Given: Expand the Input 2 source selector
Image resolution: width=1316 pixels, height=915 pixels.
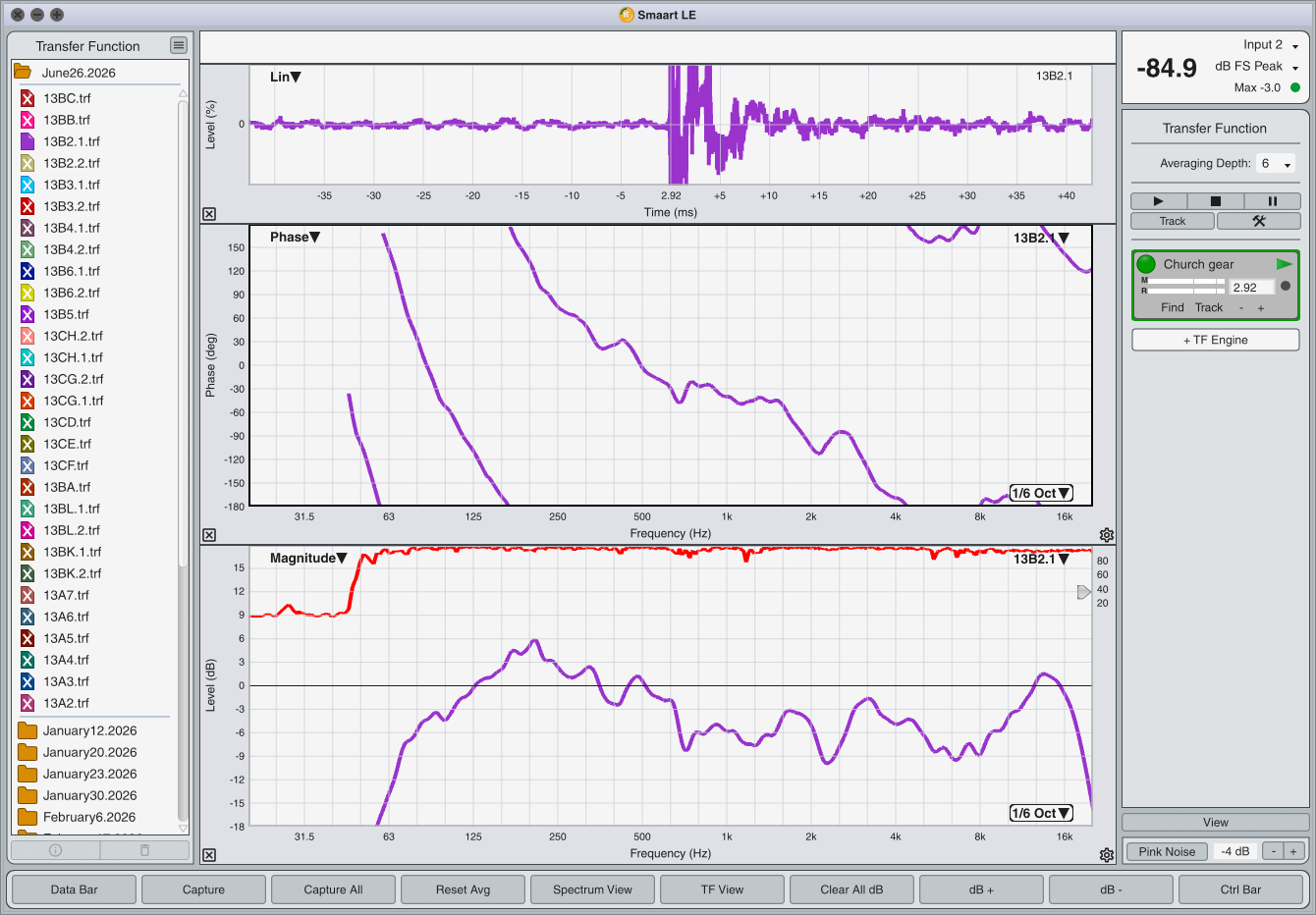Looking at the screenshot, I should tap(1271, 45).
